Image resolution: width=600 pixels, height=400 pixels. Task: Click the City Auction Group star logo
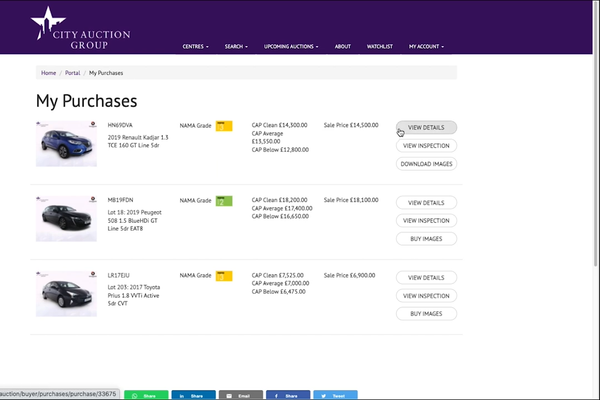pos(47,22)
